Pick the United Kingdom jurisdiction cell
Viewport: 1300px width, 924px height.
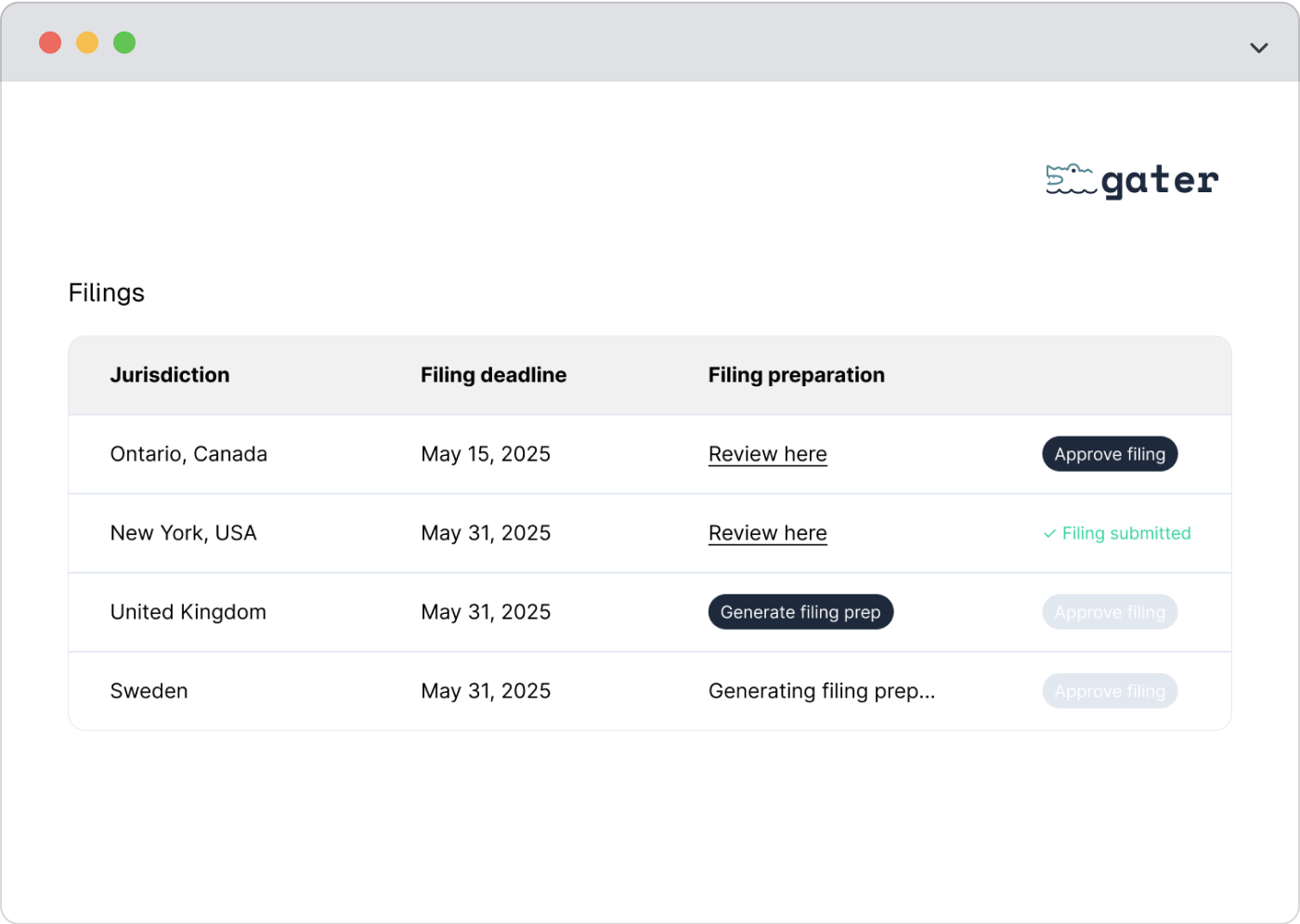tap(188, 612)
